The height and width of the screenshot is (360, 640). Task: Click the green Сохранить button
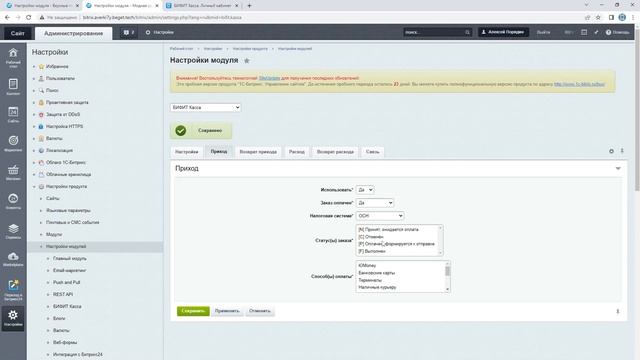[193, 311]
